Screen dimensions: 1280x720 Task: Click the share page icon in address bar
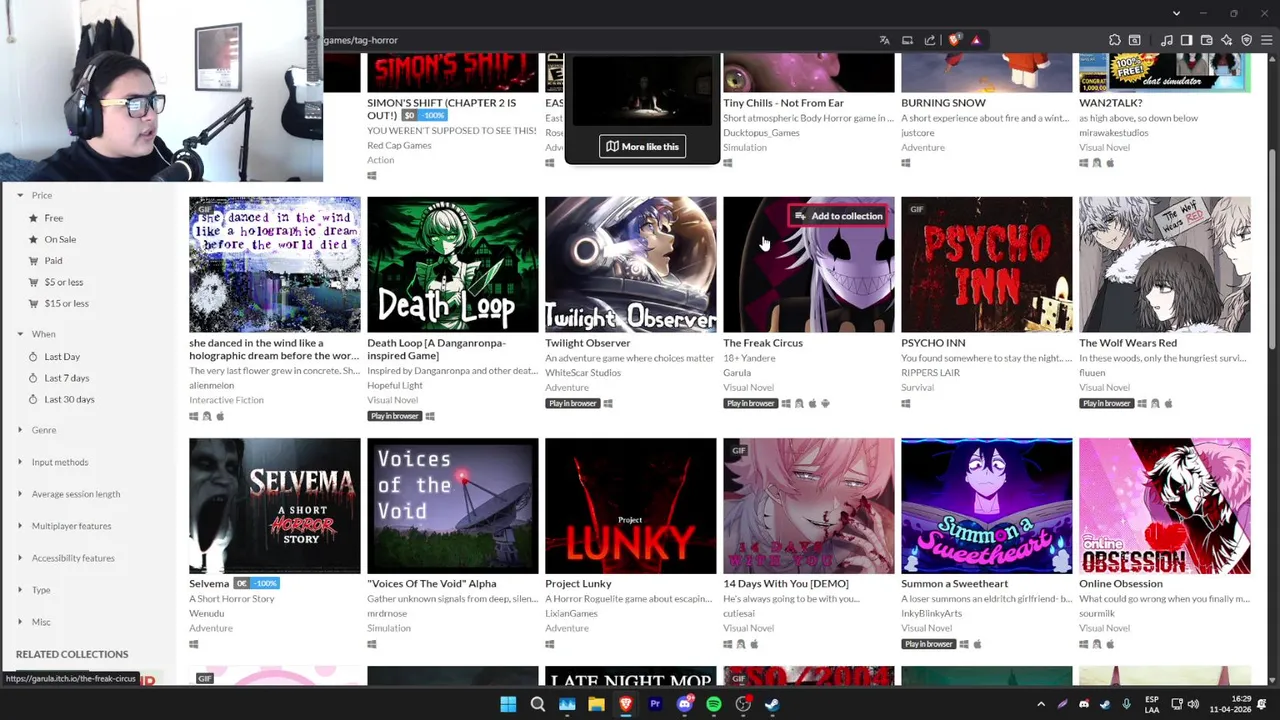click(930, 40)
